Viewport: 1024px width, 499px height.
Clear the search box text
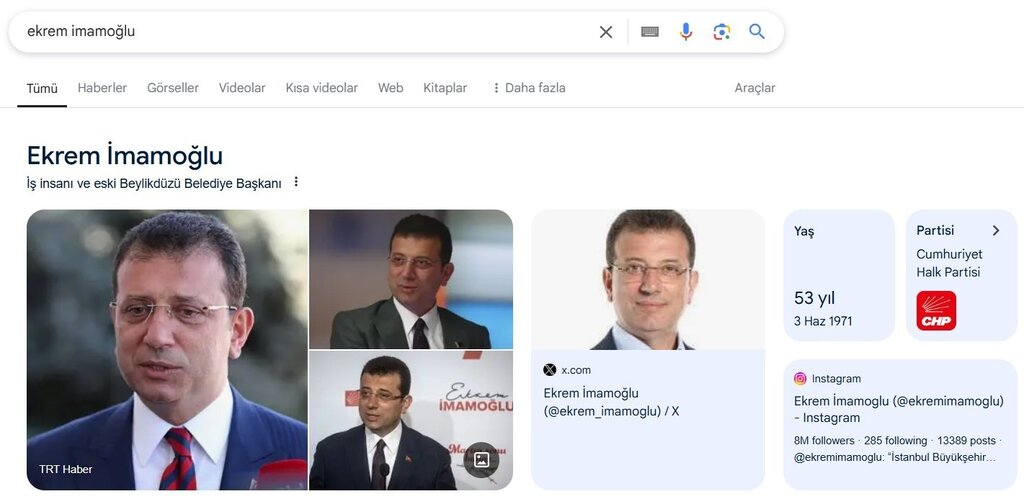click(x=606, y=32)
